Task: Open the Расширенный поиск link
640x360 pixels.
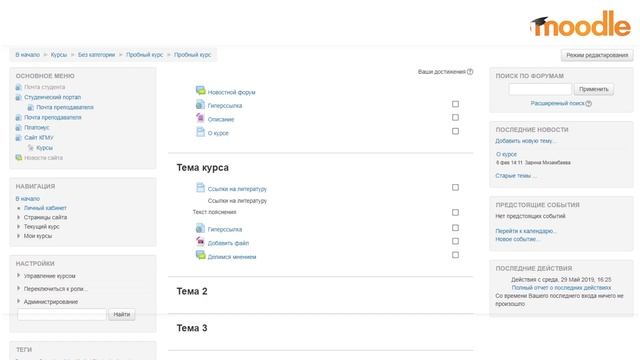Action: pos(557,103)
